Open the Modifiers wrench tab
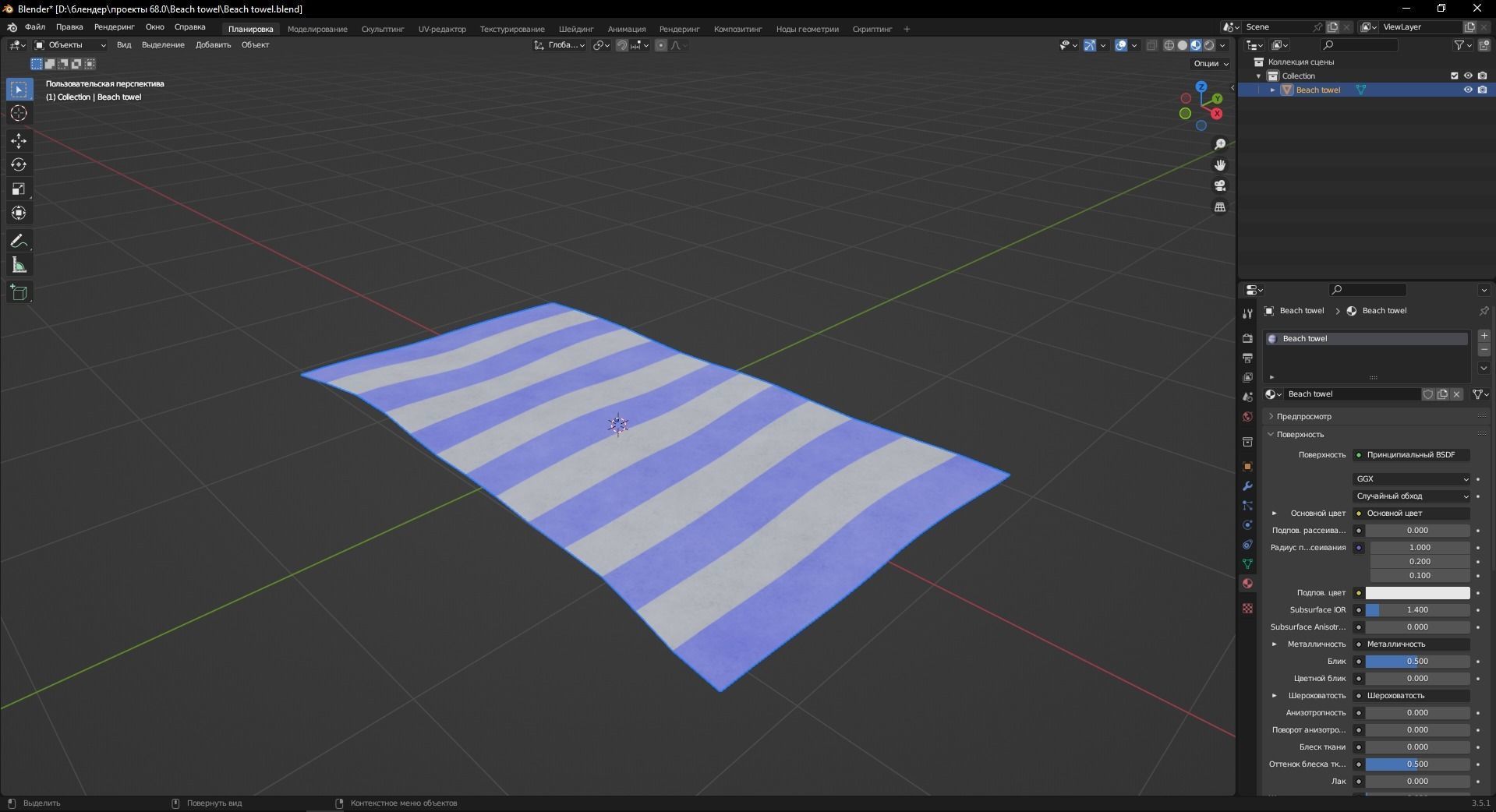The image size is (1496, 812). pyautogui.click(x=1247, y=486)
